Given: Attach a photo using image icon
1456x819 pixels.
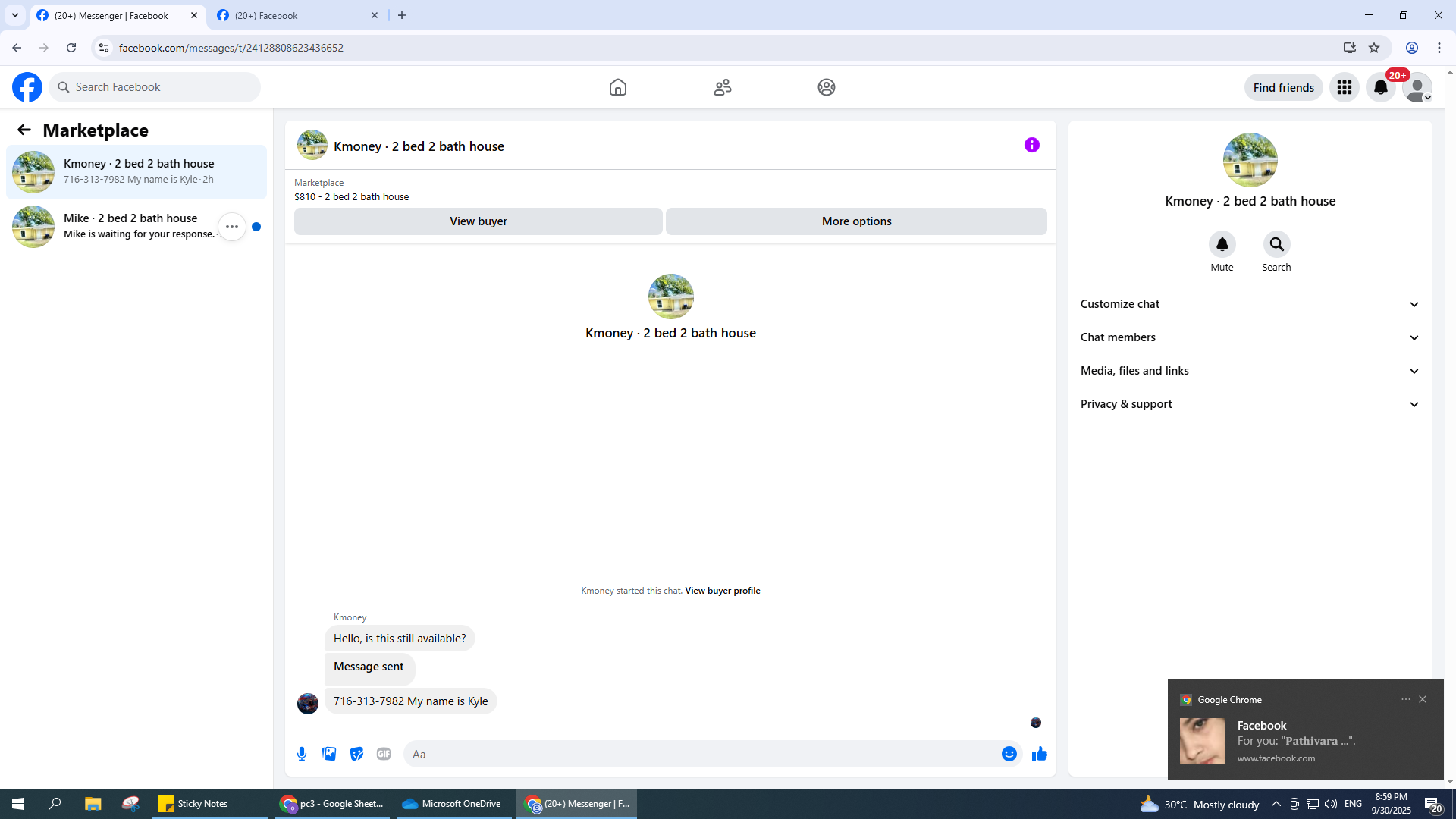Looking at the screenshot, I should point(329,754).
